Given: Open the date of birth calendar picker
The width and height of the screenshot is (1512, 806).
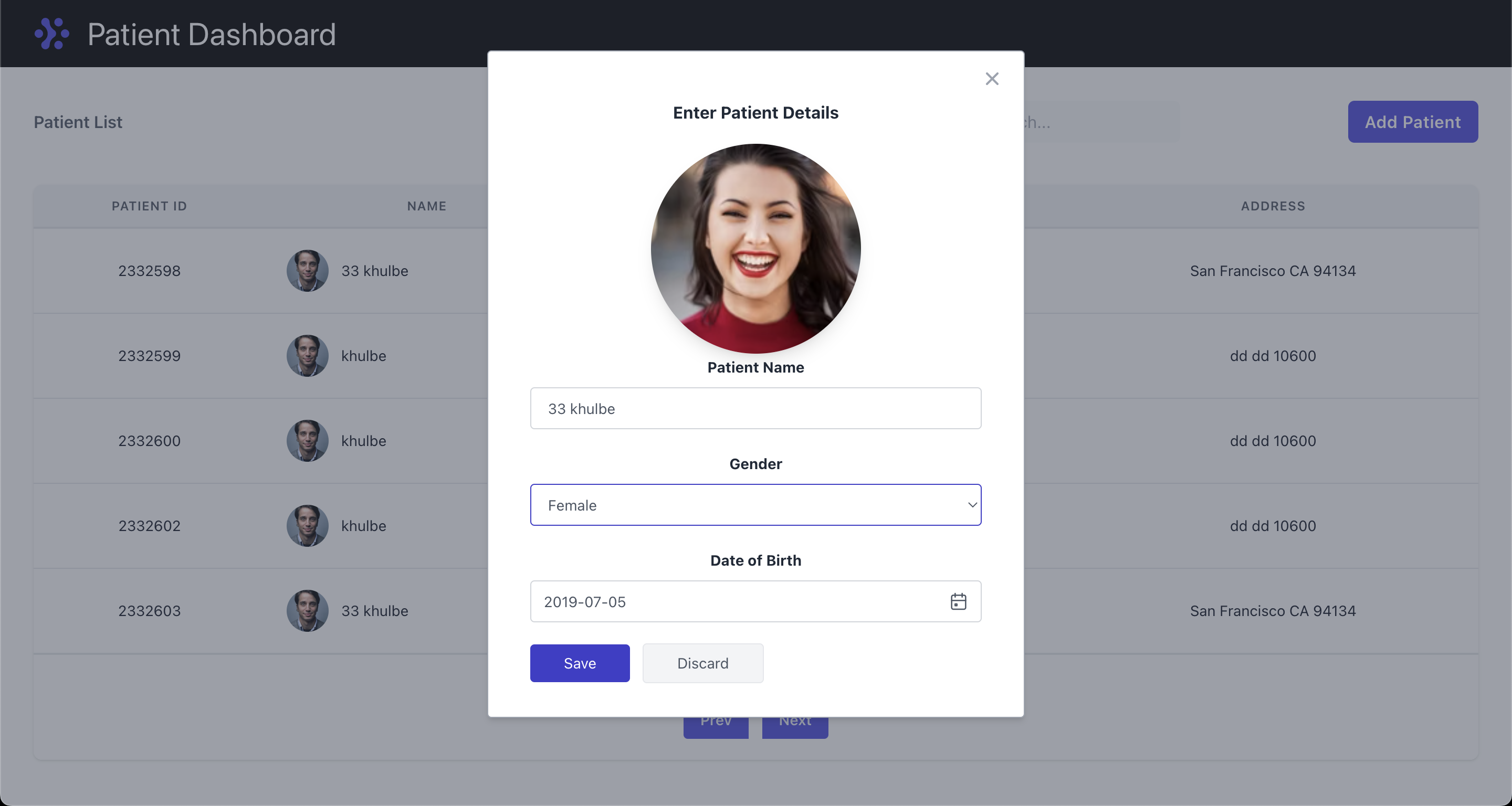Looking at the screenshot, I should click(958, 601).
